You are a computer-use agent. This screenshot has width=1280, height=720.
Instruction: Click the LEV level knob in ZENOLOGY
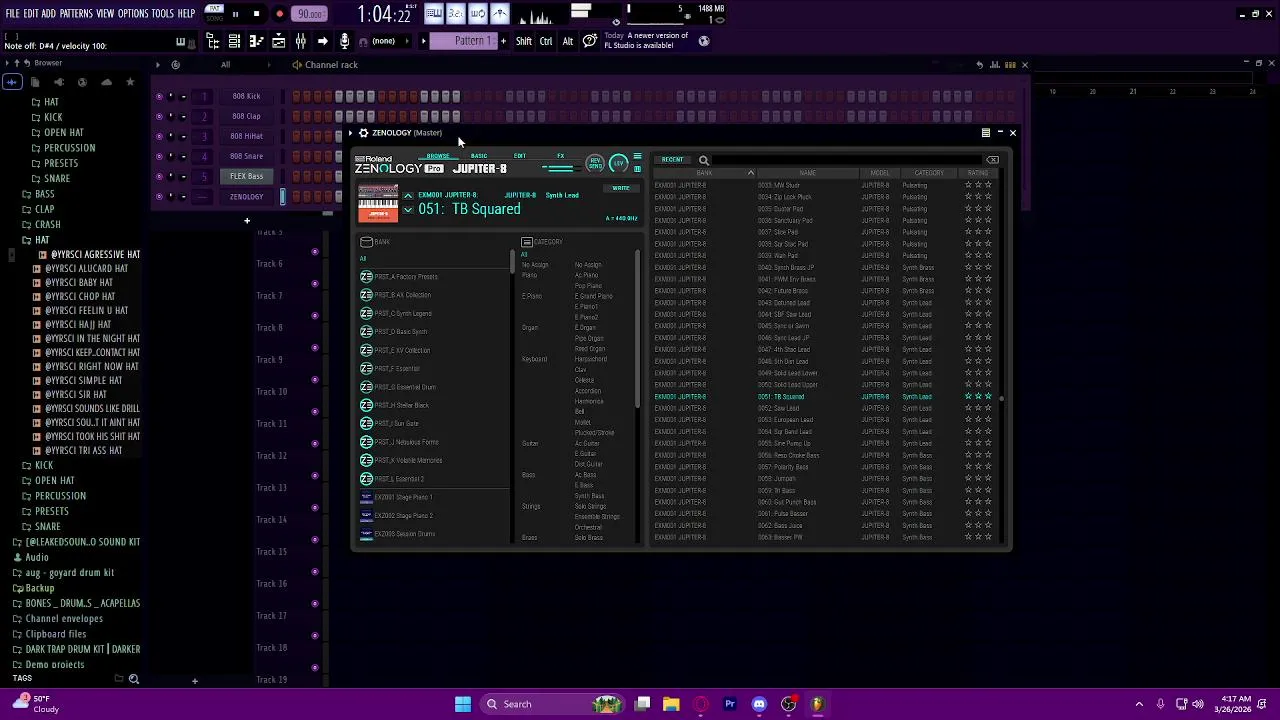pyautogui.click(x=618, y=163)
